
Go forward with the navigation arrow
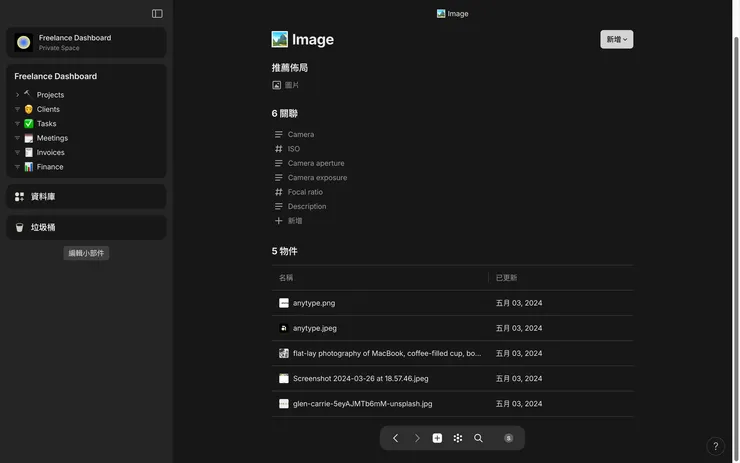417,438
